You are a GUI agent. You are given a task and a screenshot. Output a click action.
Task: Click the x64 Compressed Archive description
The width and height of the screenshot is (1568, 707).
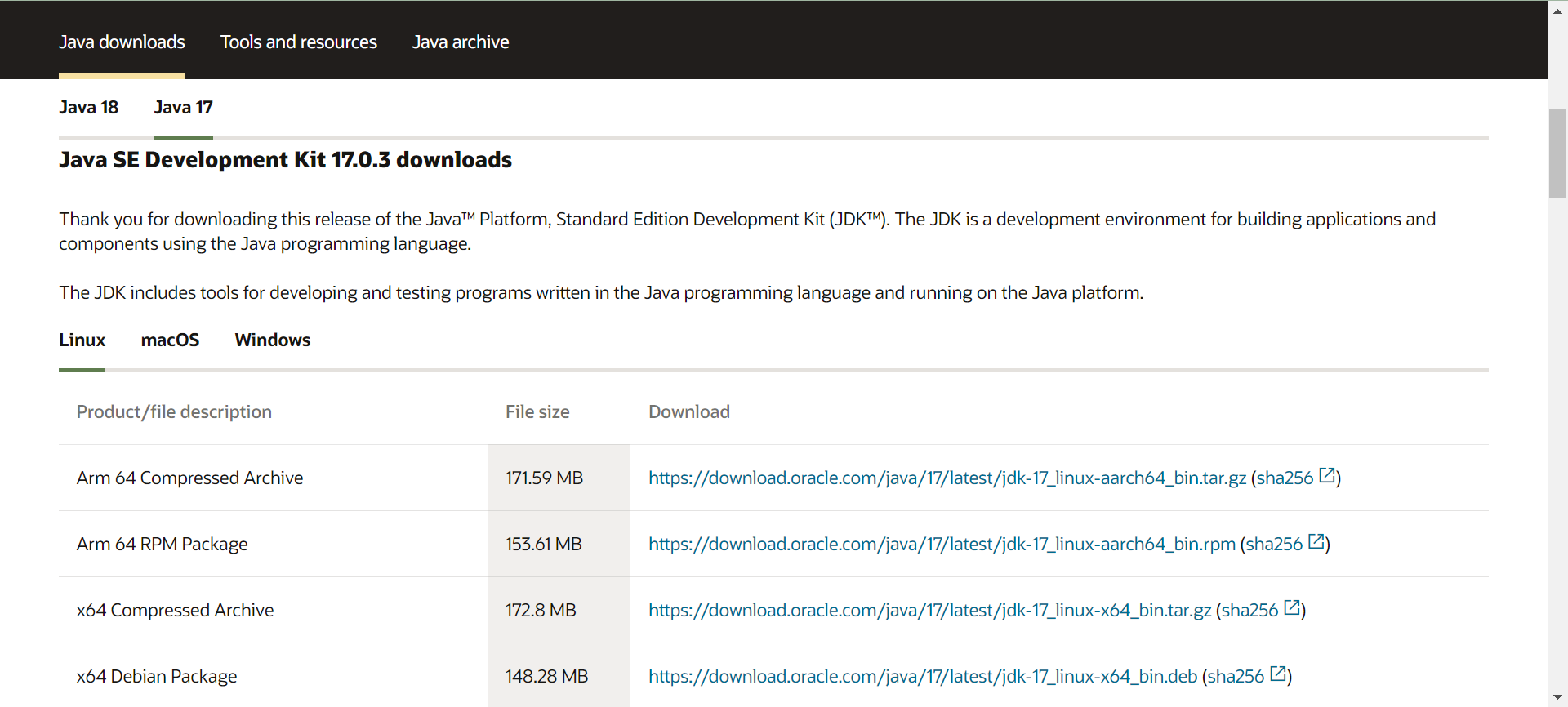point(175,610)
